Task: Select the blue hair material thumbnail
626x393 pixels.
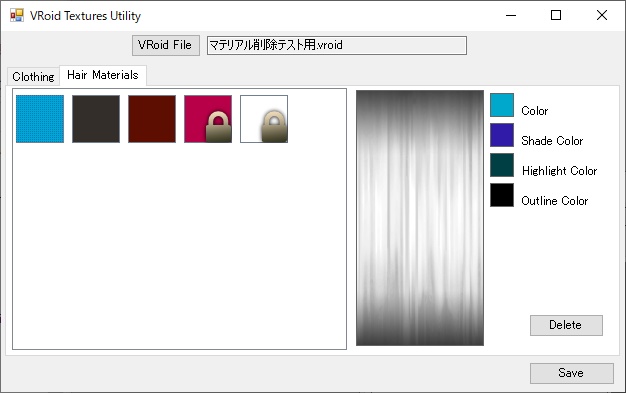Action: [40, 119]
